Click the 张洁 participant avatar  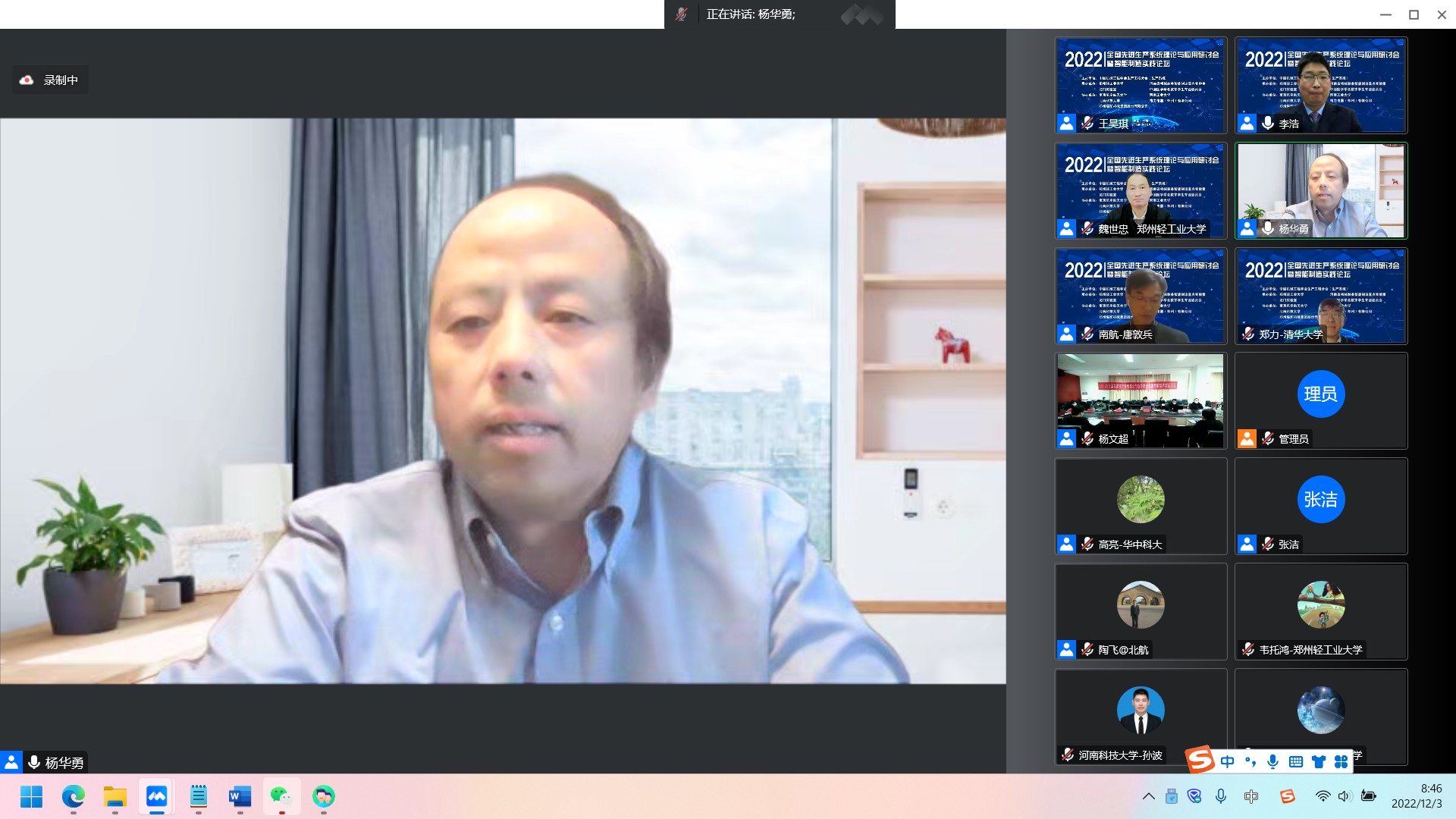coord(1321,499)
